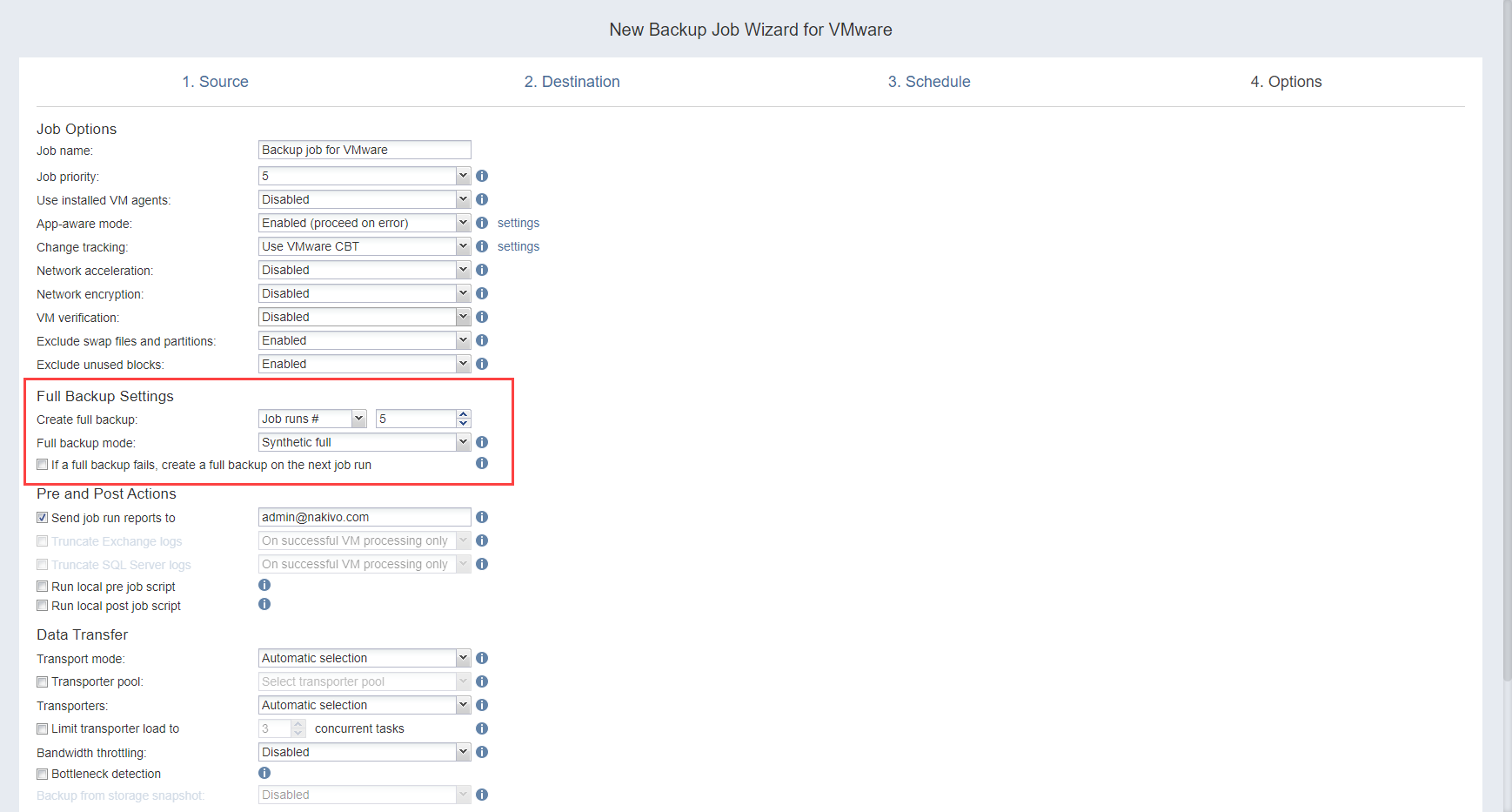The width and height of the screenshot is (1512, 812).
Task: Click the Job name text field
Action: pos(365,150)
